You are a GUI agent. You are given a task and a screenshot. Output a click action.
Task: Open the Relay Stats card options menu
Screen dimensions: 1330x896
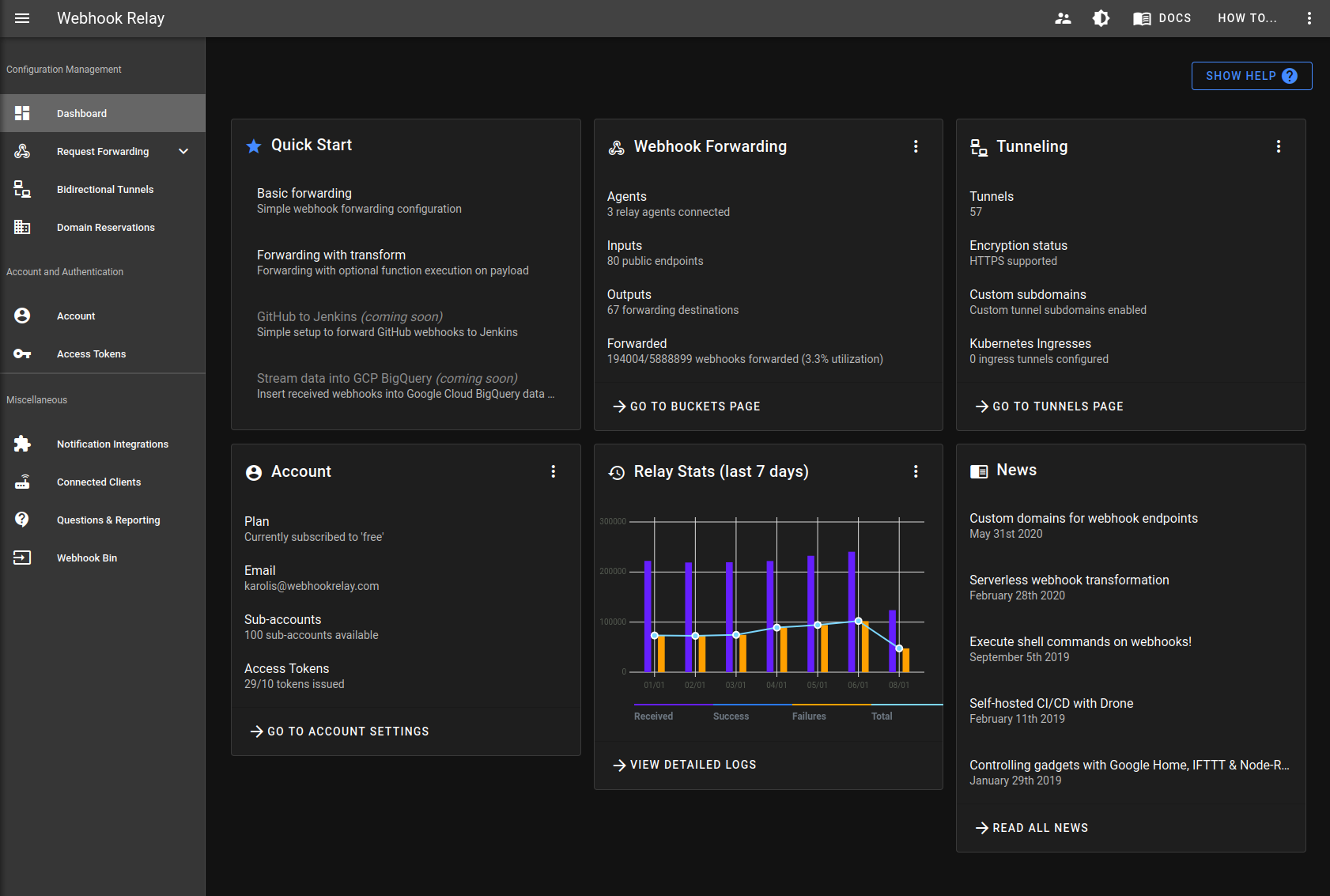(916, 471)
